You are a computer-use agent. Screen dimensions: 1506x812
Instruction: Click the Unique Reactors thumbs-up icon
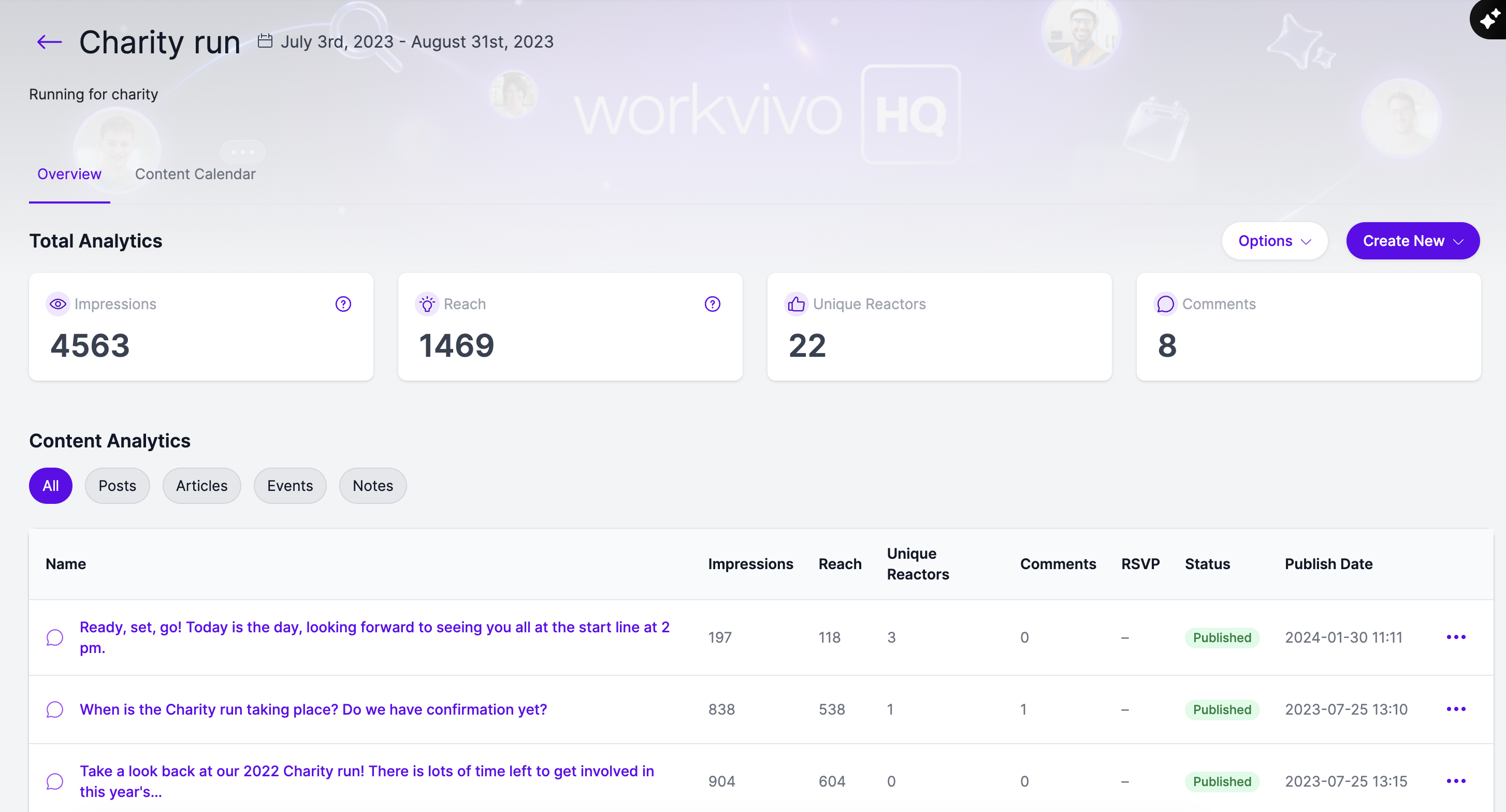pos(797,304)
